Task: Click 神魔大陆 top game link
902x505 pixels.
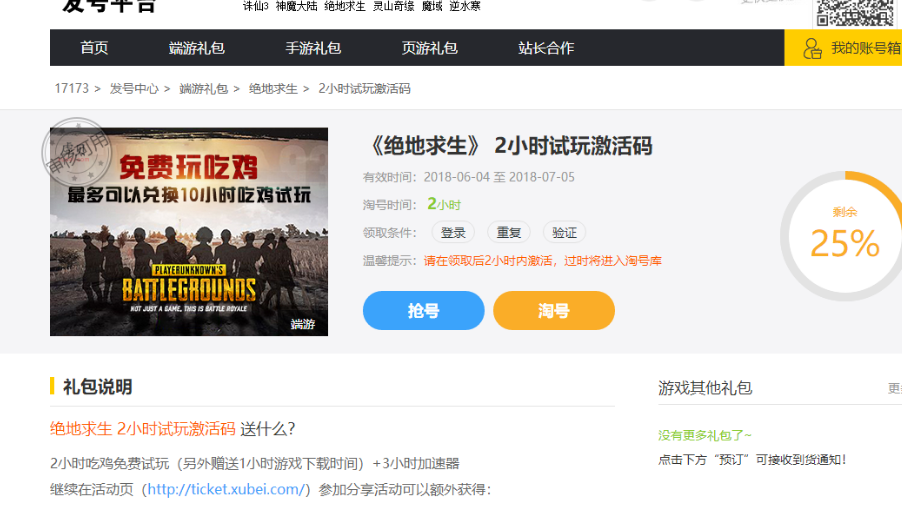Action: point(296,6)
